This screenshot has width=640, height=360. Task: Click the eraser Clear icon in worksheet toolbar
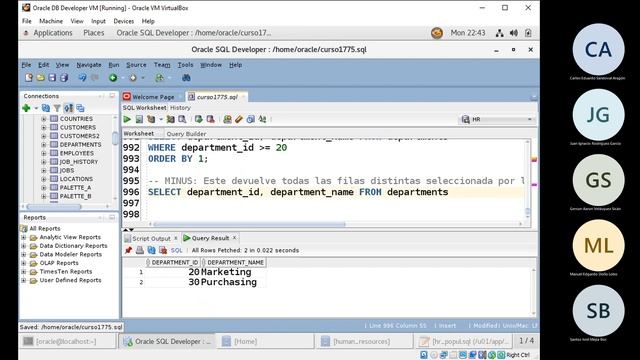tap(239, 119)
